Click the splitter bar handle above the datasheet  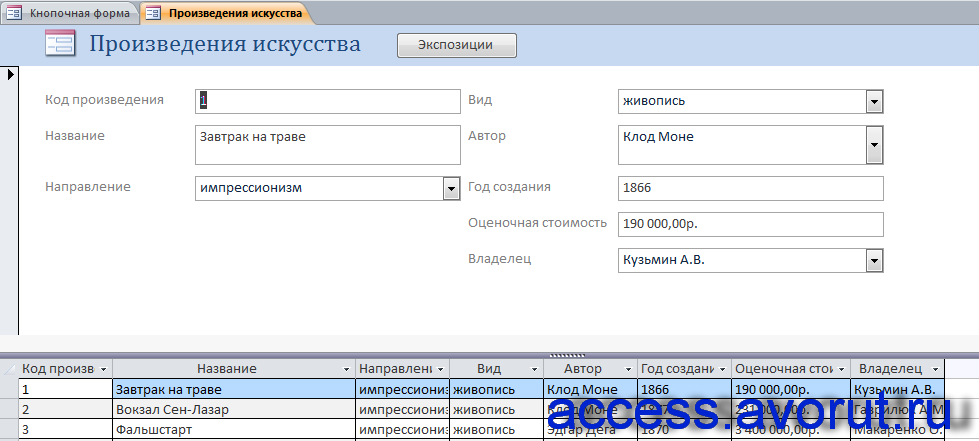pyautogui.click(x=566, y=355)
